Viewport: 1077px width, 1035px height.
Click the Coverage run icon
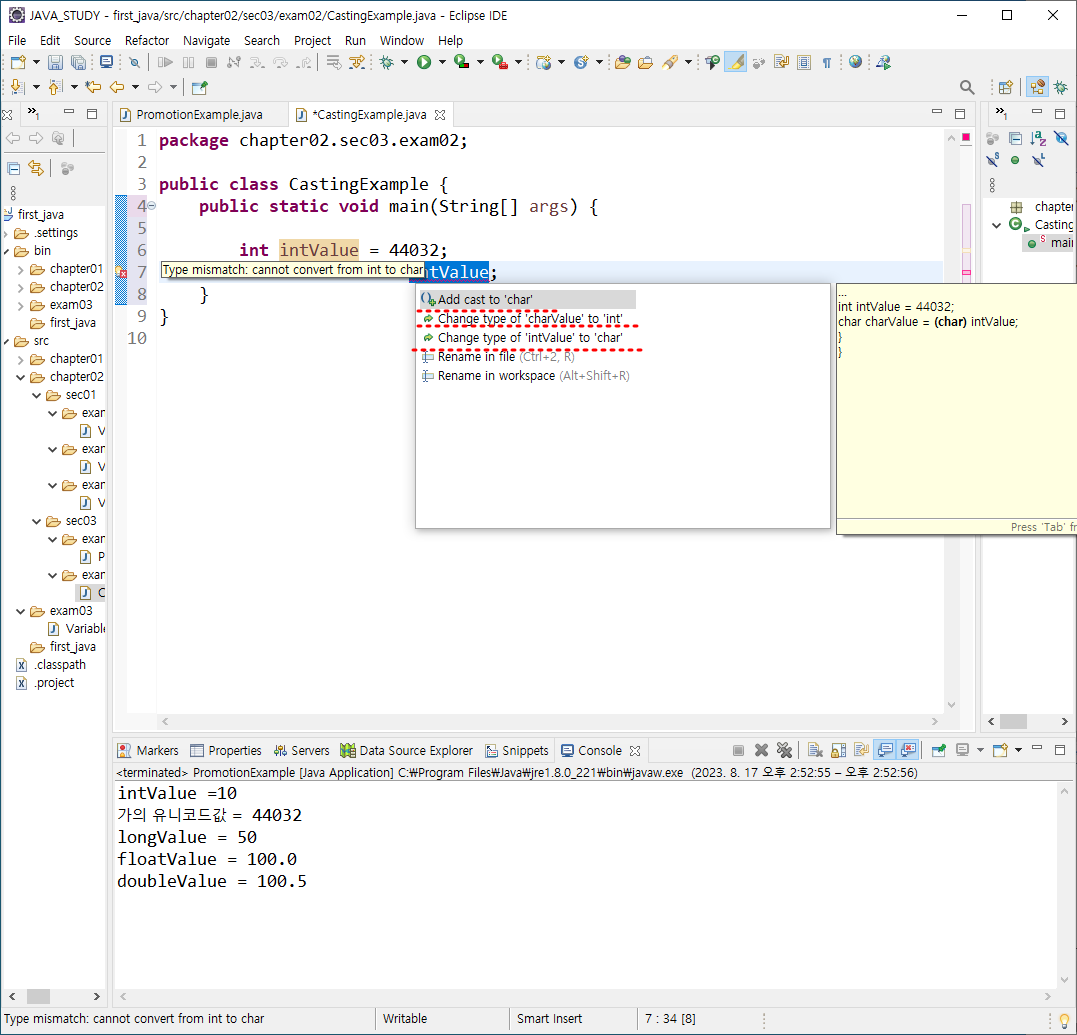click(462, 62)
